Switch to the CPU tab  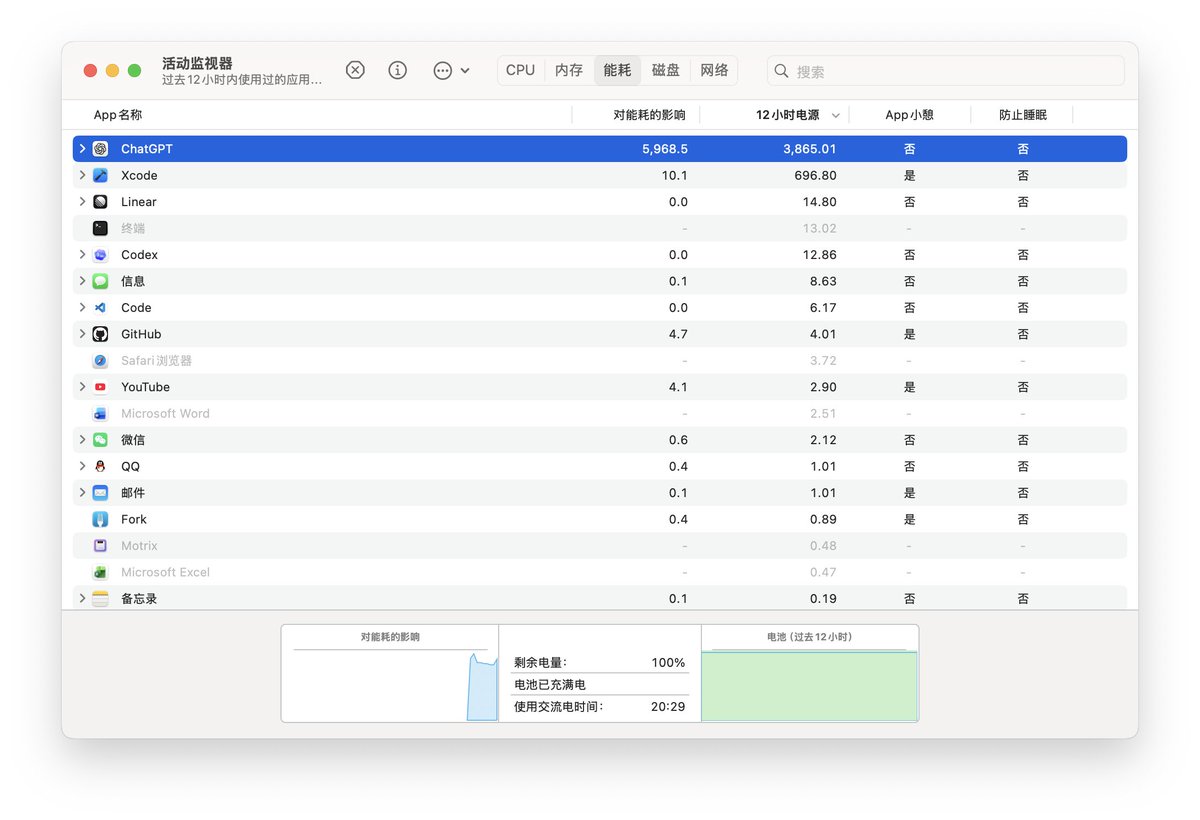(x=521, y=70)
